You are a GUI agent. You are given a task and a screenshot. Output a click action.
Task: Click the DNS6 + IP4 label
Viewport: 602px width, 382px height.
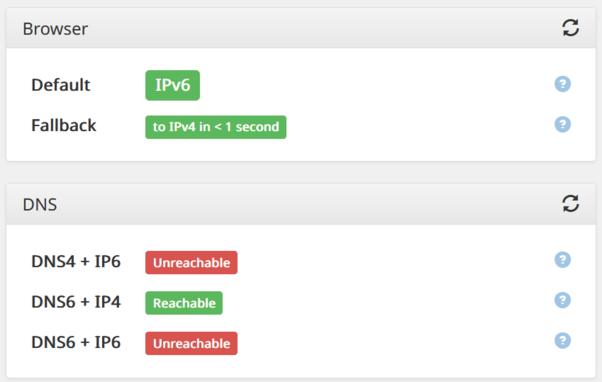tap(76, 302)
